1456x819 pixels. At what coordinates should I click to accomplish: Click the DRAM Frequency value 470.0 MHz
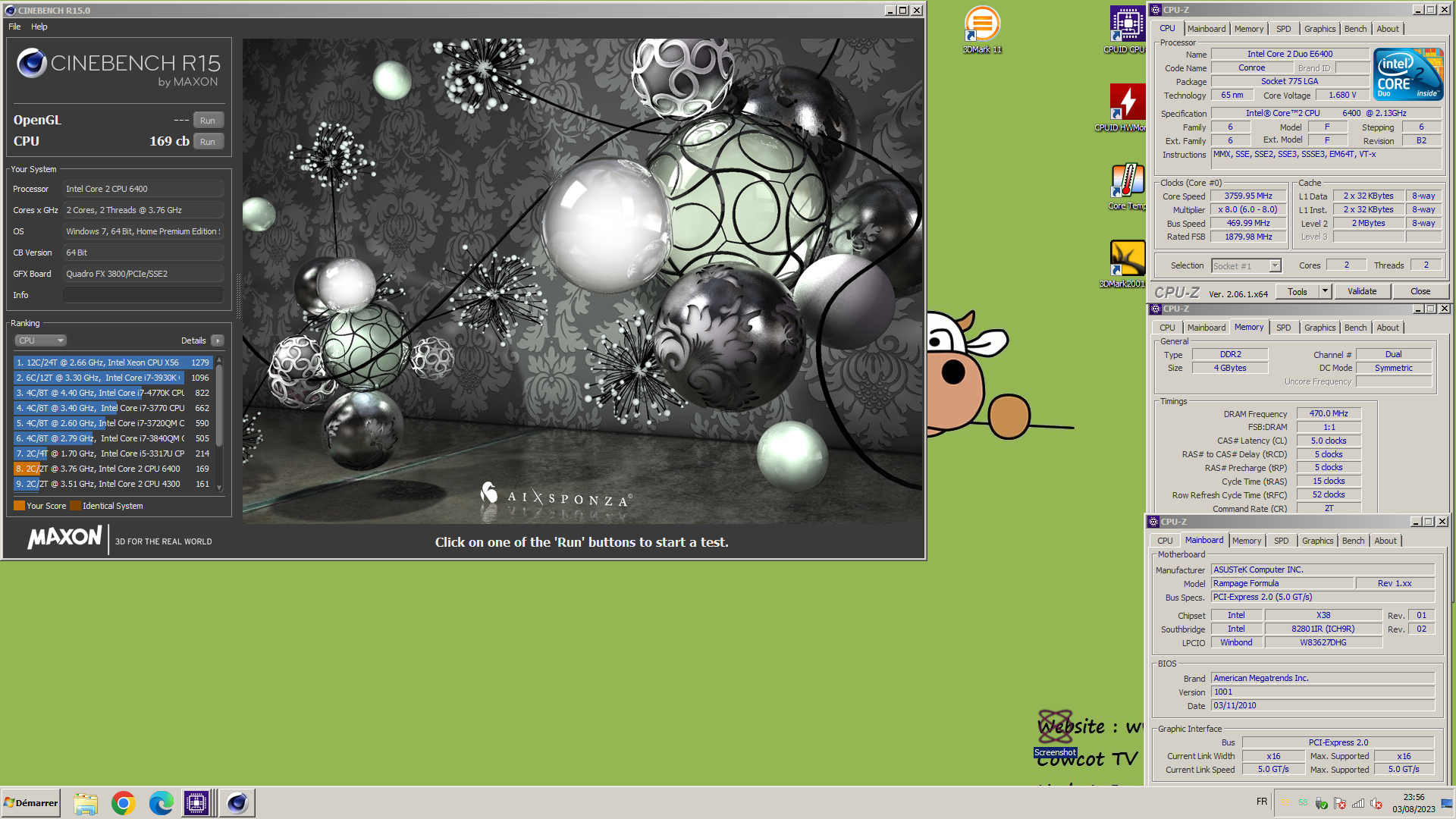point(1329,413)
